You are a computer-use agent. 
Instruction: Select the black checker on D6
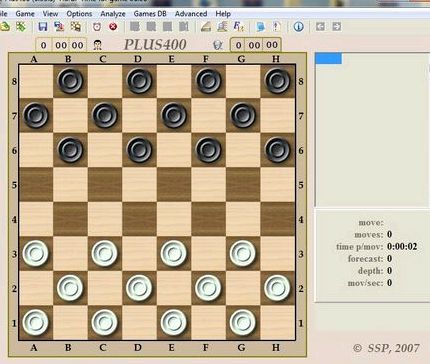coord(139,150)
